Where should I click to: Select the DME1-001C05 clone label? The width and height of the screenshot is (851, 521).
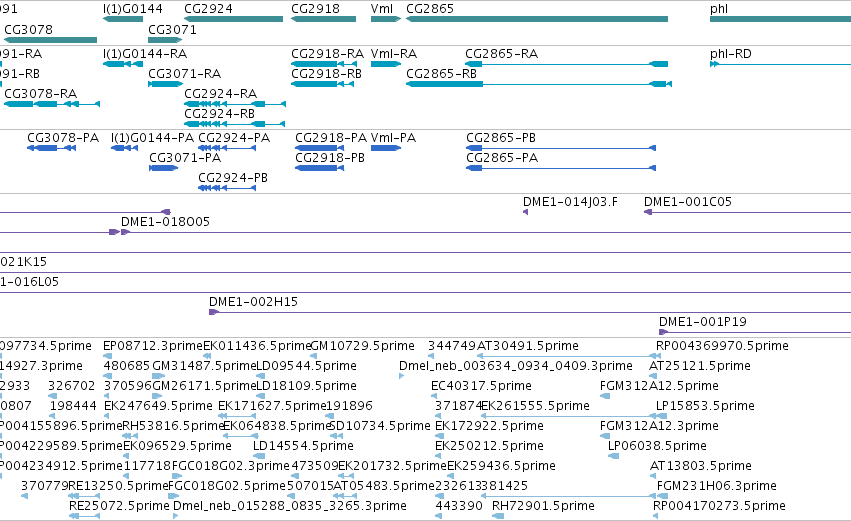pyautogui.click(x=688, y=202)
